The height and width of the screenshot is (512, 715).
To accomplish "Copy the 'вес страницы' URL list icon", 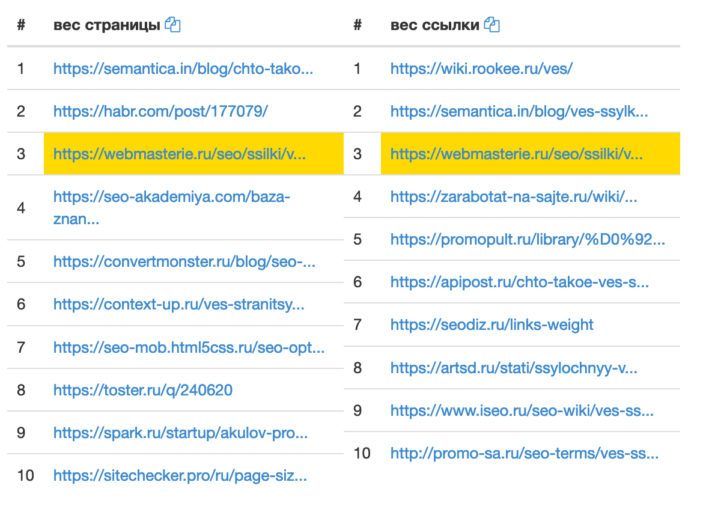I will pyautogui.click(x=173, y=25).
